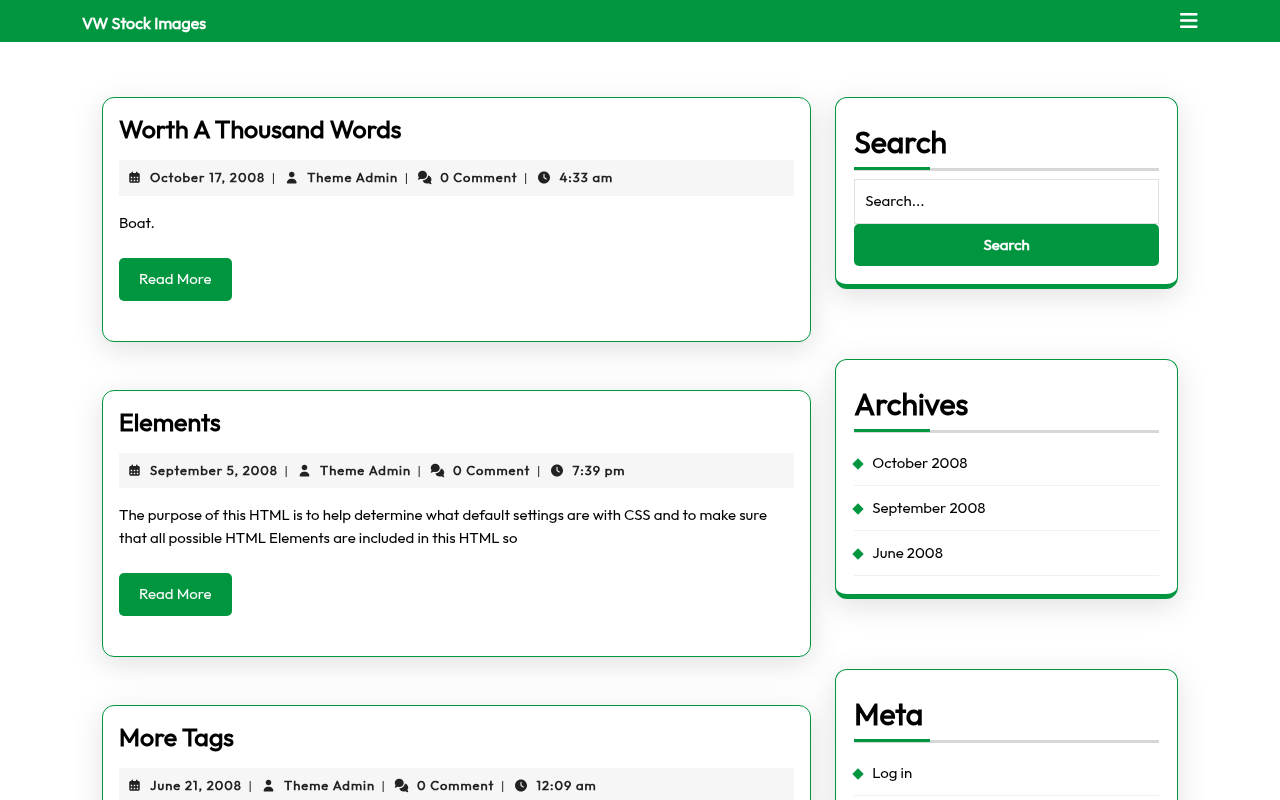
Task: Click the 4:33 am post time
Action: click(586, 178)
